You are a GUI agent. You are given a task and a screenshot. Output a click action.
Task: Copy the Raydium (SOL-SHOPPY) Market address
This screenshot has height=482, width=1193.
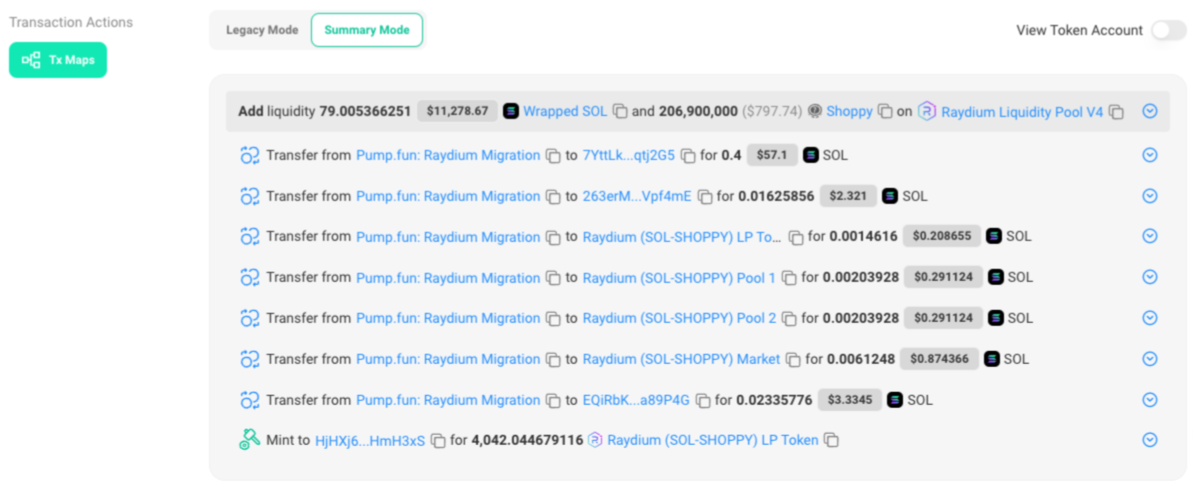[x=793, y=359]
